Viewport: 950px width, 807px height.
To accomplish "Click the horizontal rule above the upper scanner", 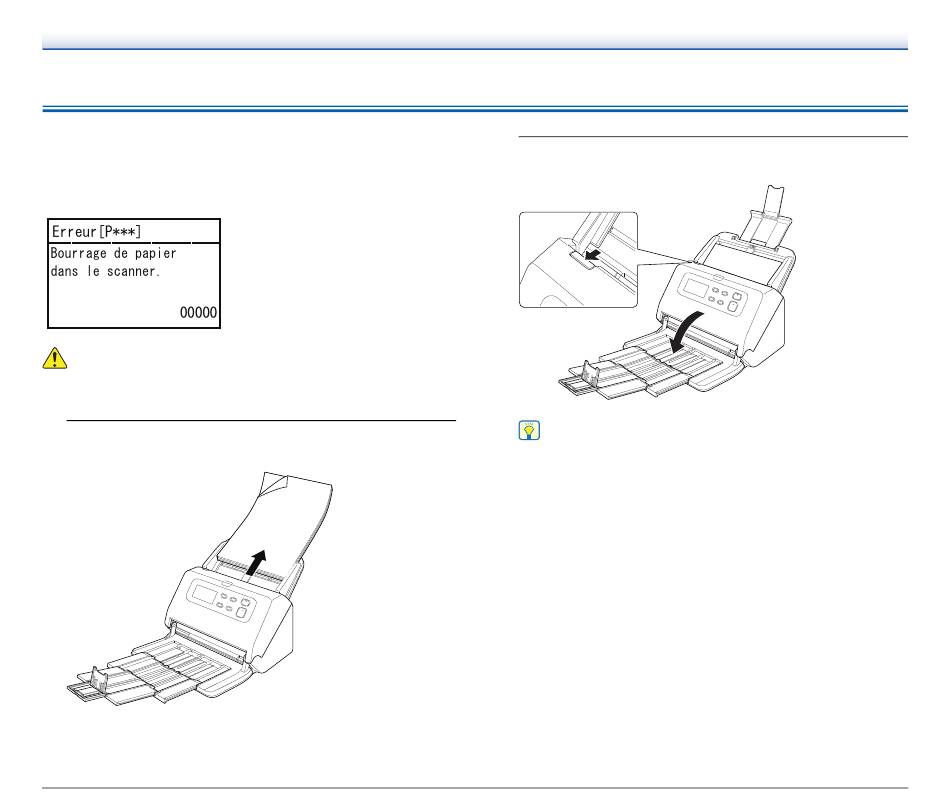I will pos(713,137).
